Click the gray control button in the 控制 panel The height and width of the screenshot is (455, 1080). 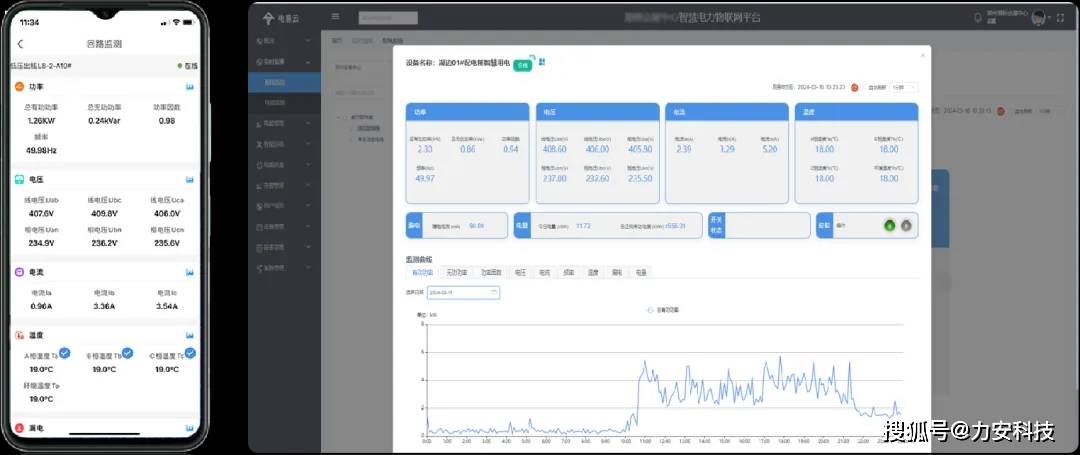coord(906,225)
